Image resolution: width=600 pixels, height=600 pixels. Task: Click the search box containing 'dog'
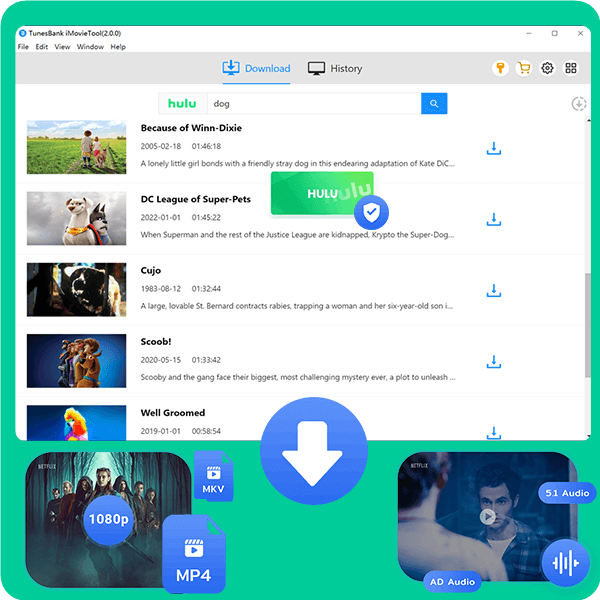[x=314, y=104]
